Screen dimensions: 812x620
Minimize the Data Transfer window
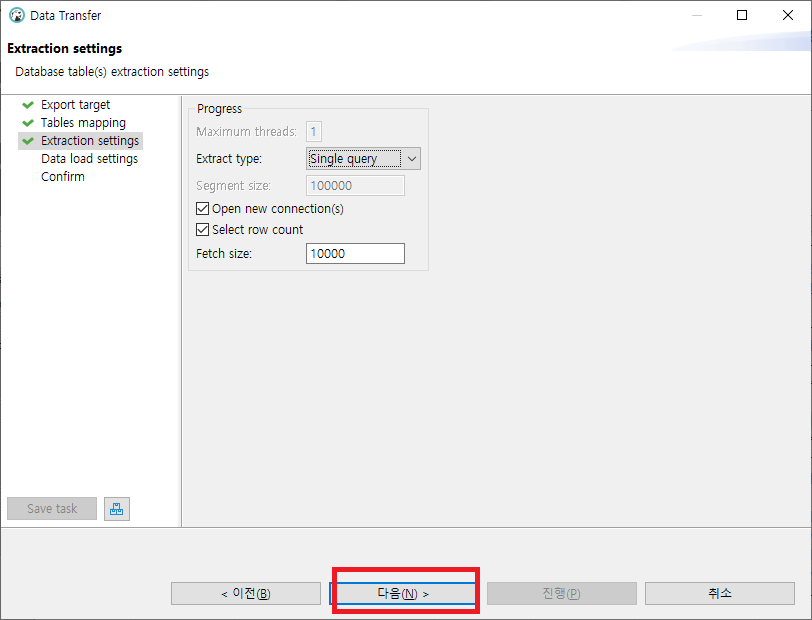696,16
